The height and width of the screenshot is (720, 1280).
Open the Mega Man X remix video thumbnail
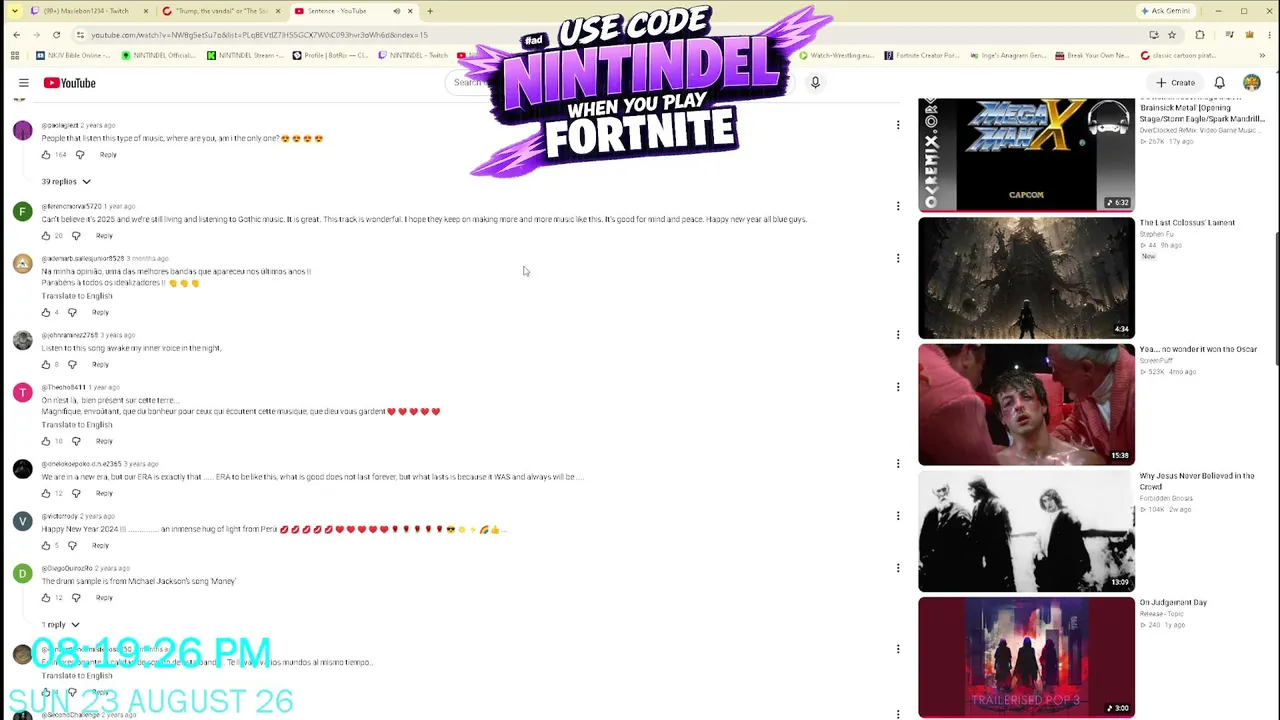pyautogui.click(x=1026, y=154)
